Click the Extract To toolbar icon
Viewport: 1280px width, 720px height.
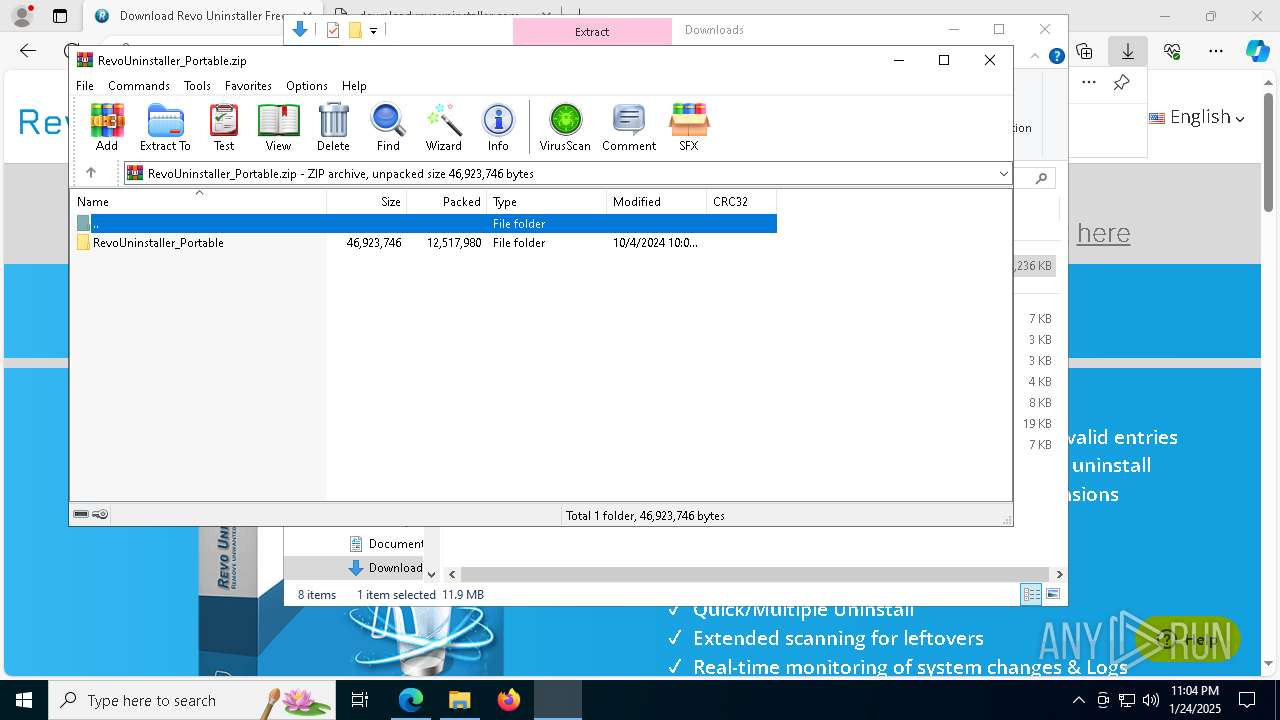165,127
